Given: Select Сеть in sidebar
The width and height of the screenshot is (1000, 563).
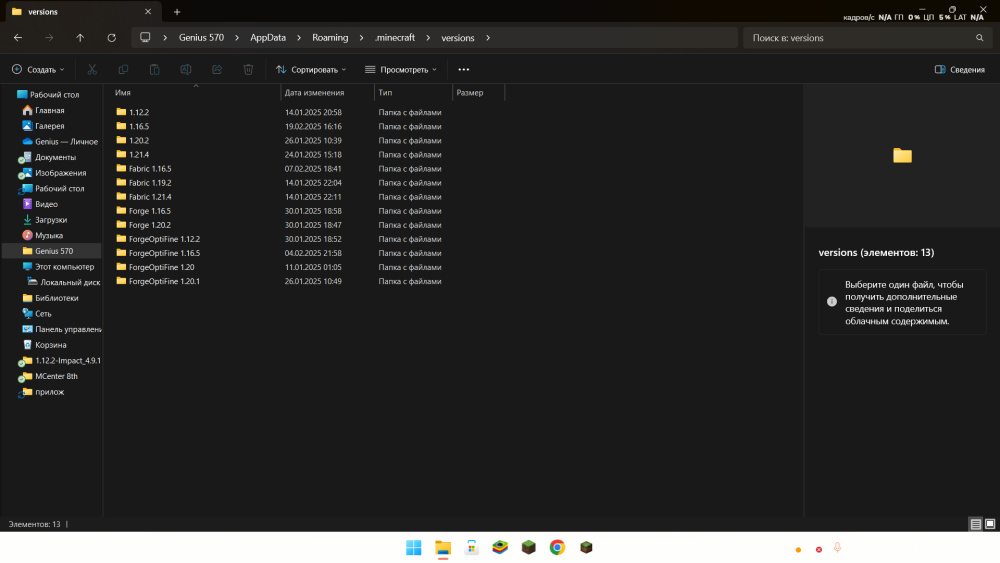Looking at the screenshot, I should (x=43, y=314).
